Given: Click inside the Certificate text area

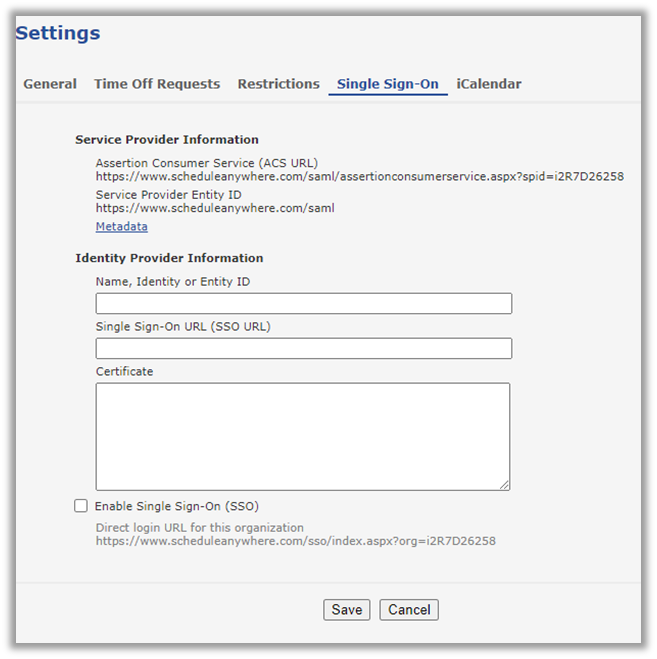Looking at the screenshot, I should point(302,436).
